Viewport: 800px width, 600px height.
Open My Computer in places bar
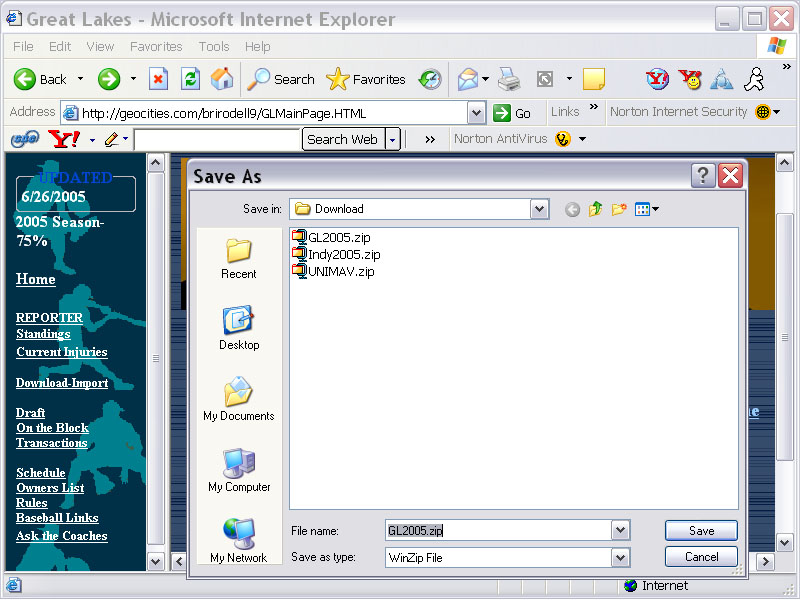click(x=239, y=470)
